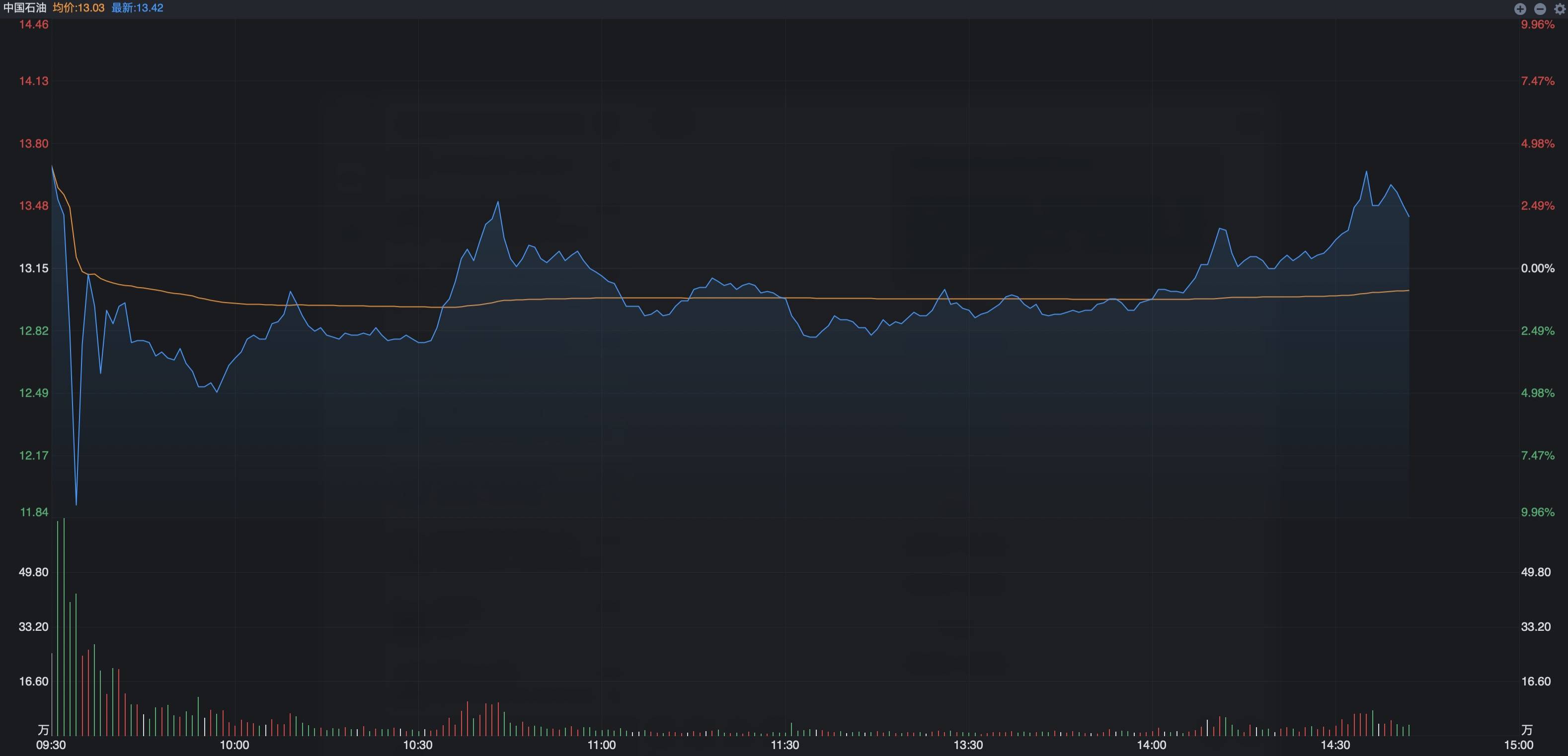Click the 09:30 time axis label
Viewport: 1568px width, 756px height.
pos(51,745)
